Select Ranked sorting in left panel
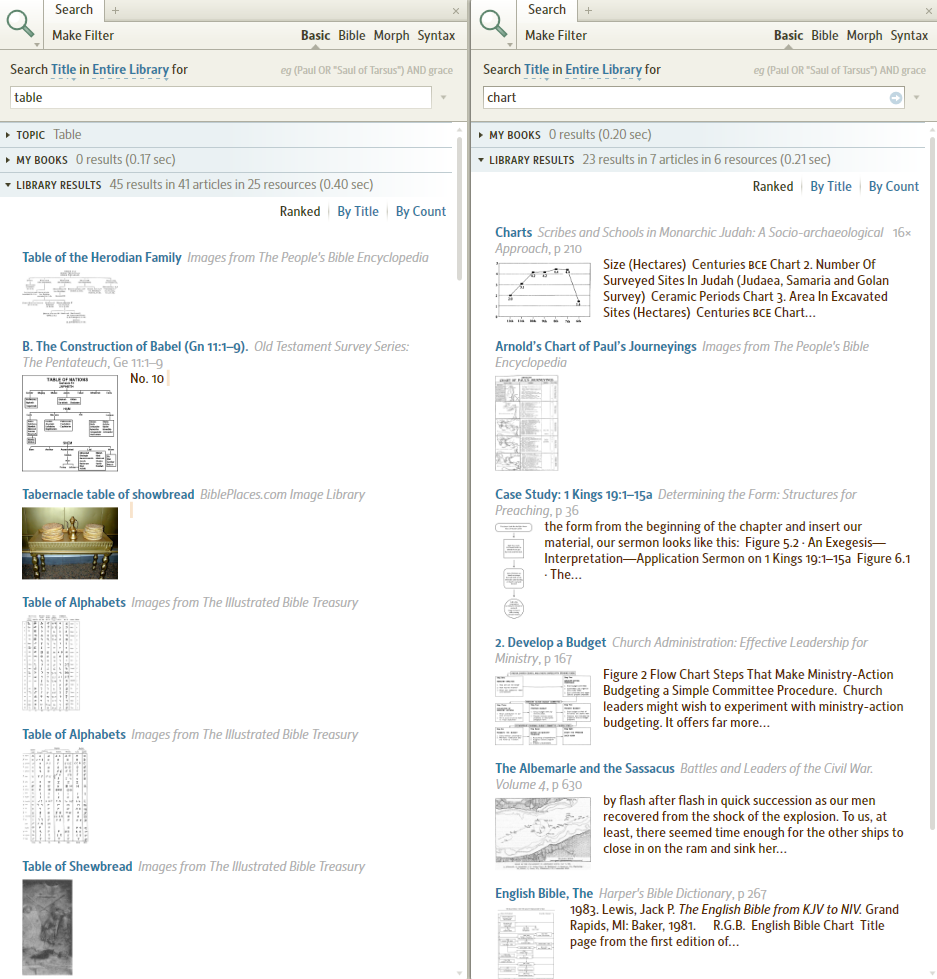The height and width of the screenshot is (979, 937). click(x=300, y=212)
